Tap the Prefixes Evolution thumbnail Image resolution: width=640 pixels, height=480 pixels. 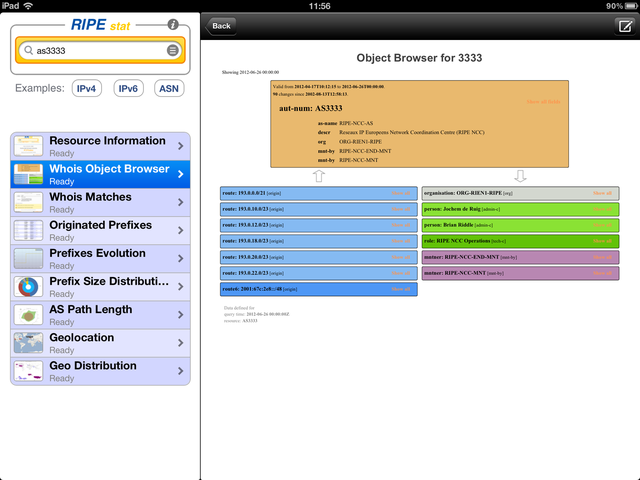click(x=28, y=258)
